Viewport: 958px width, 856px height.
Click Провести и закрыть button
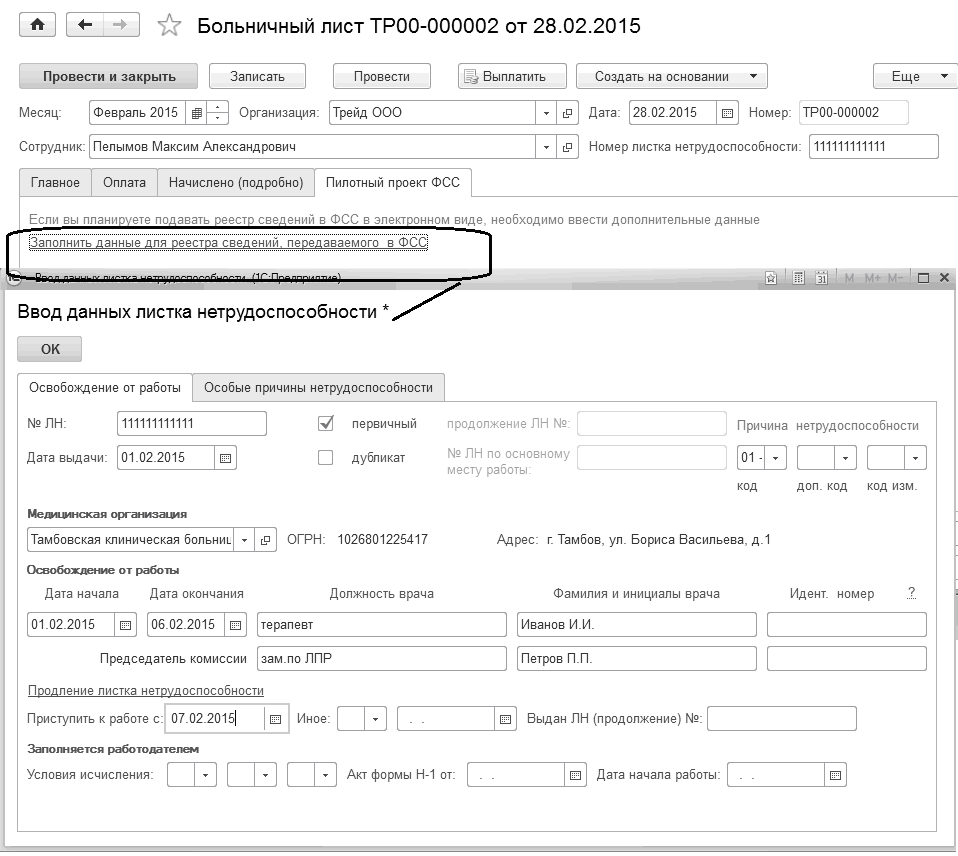click(x=109, y=76)
